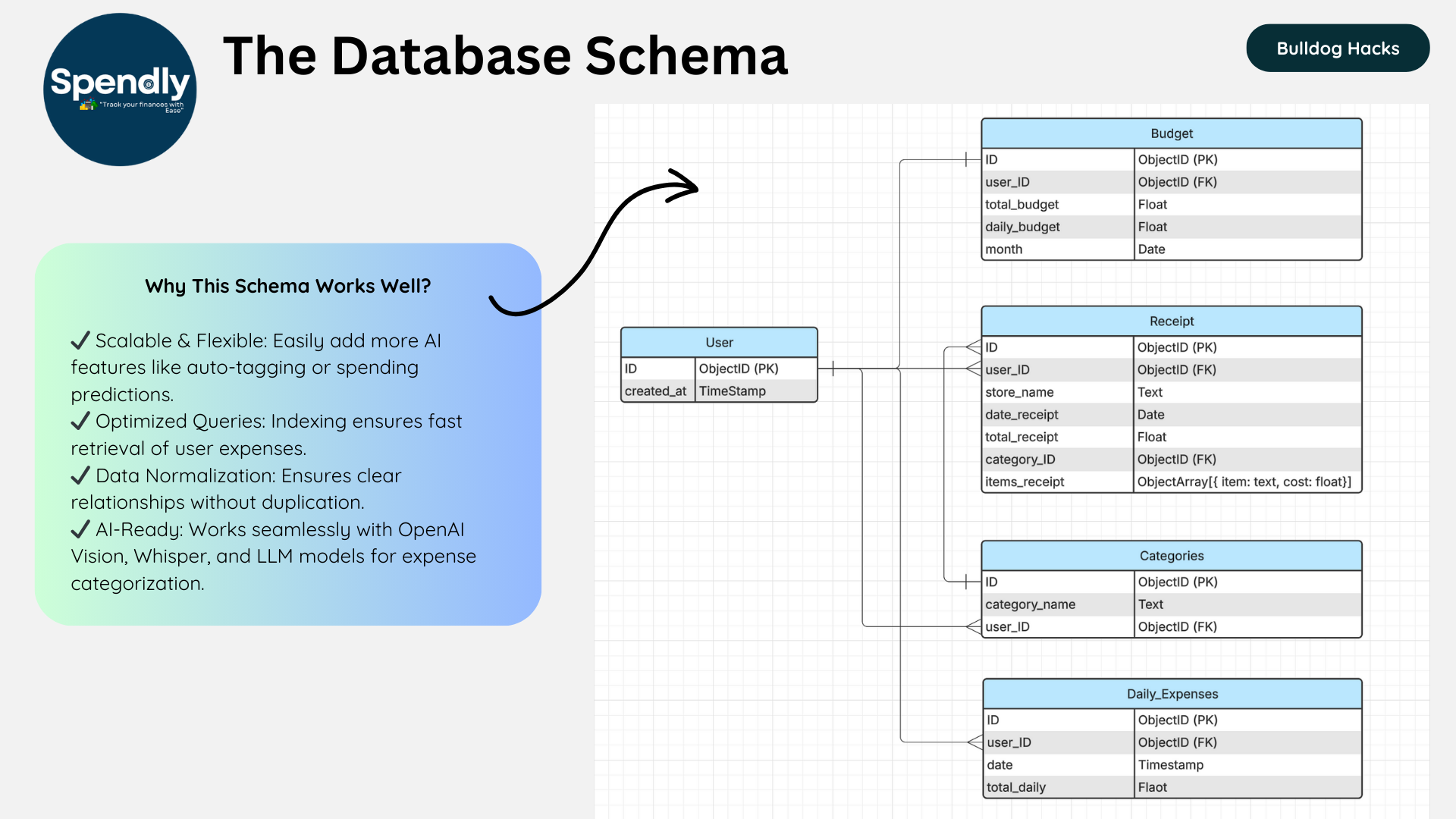1456x819 pixels.
Task: Click checkmark beside Data Normalization
Action: (x=80, y=475)
